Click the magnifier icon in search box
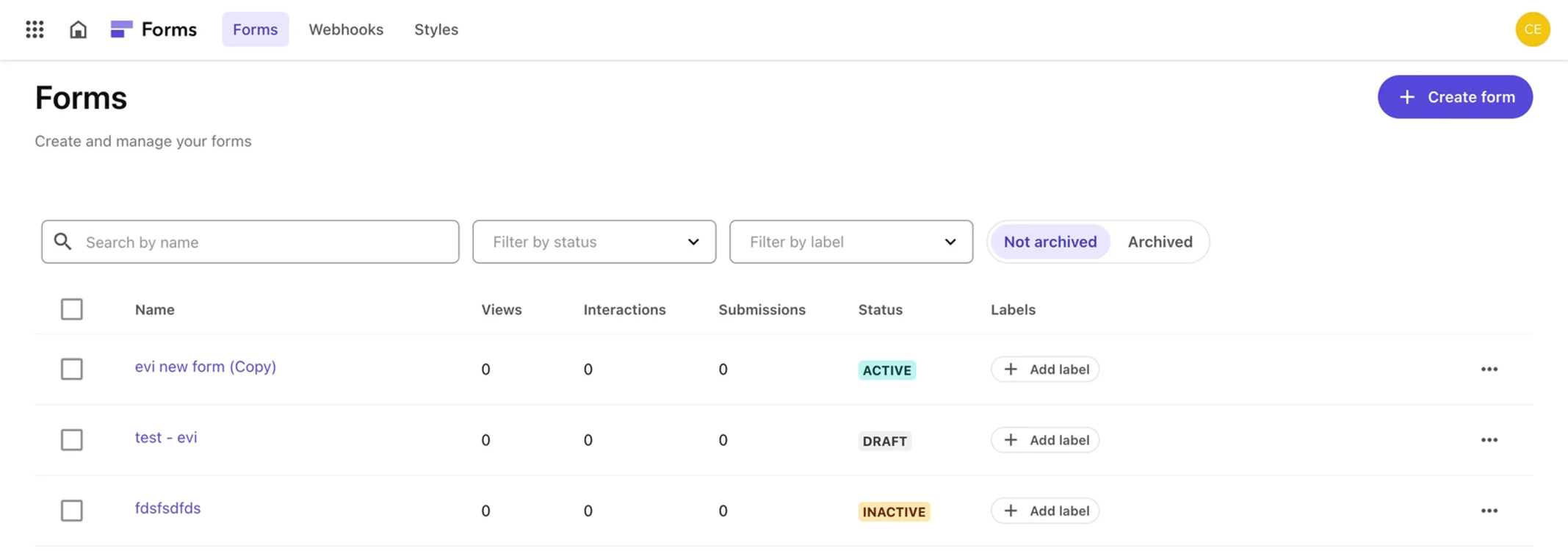This screenshot has width=1568, height=551. point(63,242)
